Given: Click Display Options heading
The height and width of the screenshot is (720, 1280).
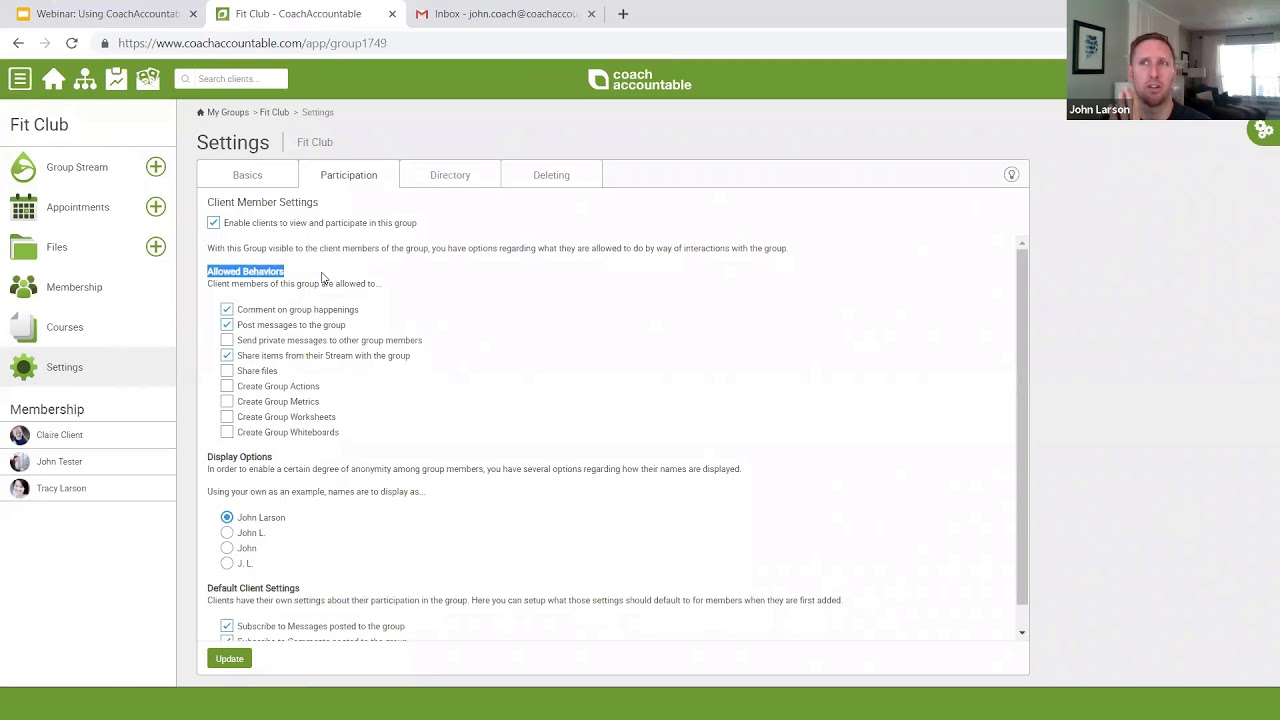Looking at the screenshot, I should point(240,457).
